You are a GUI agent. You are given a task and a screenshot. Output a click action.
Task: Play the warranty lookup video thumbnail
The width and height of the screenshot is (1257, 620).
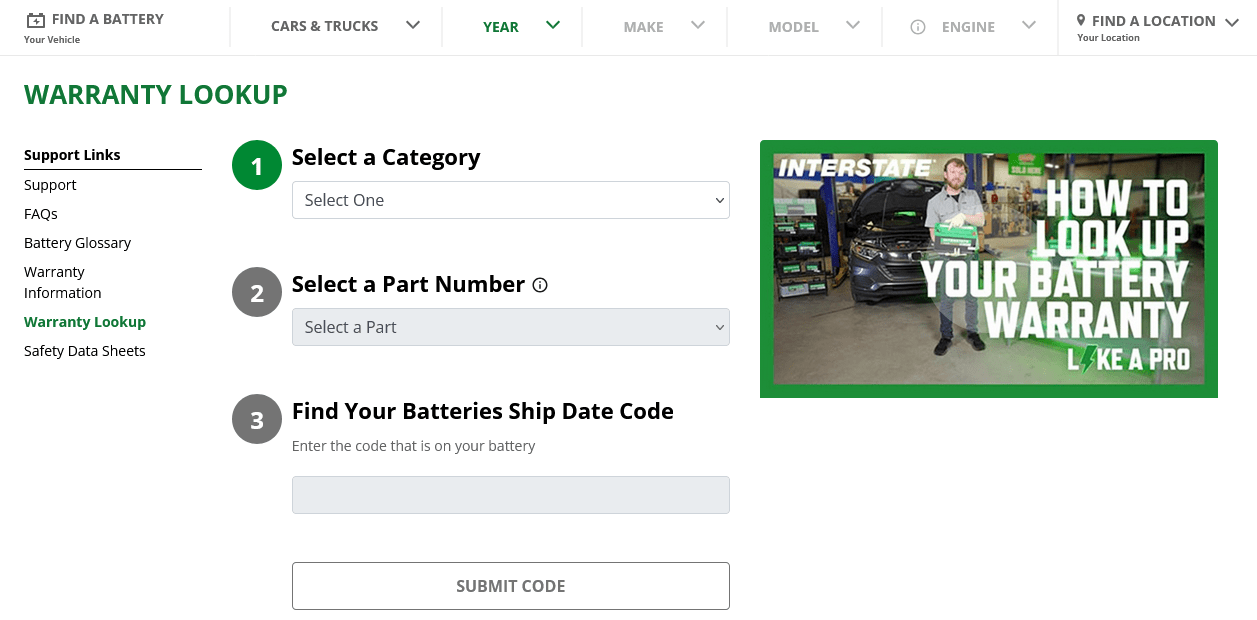click(989, 268)
